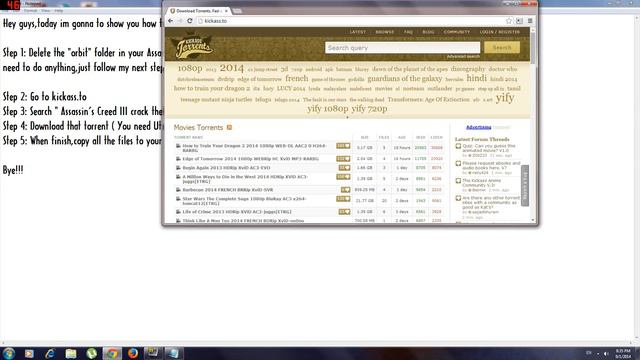
Task: Click the volume speaker tray icon
Action: (x=606, y=353)
